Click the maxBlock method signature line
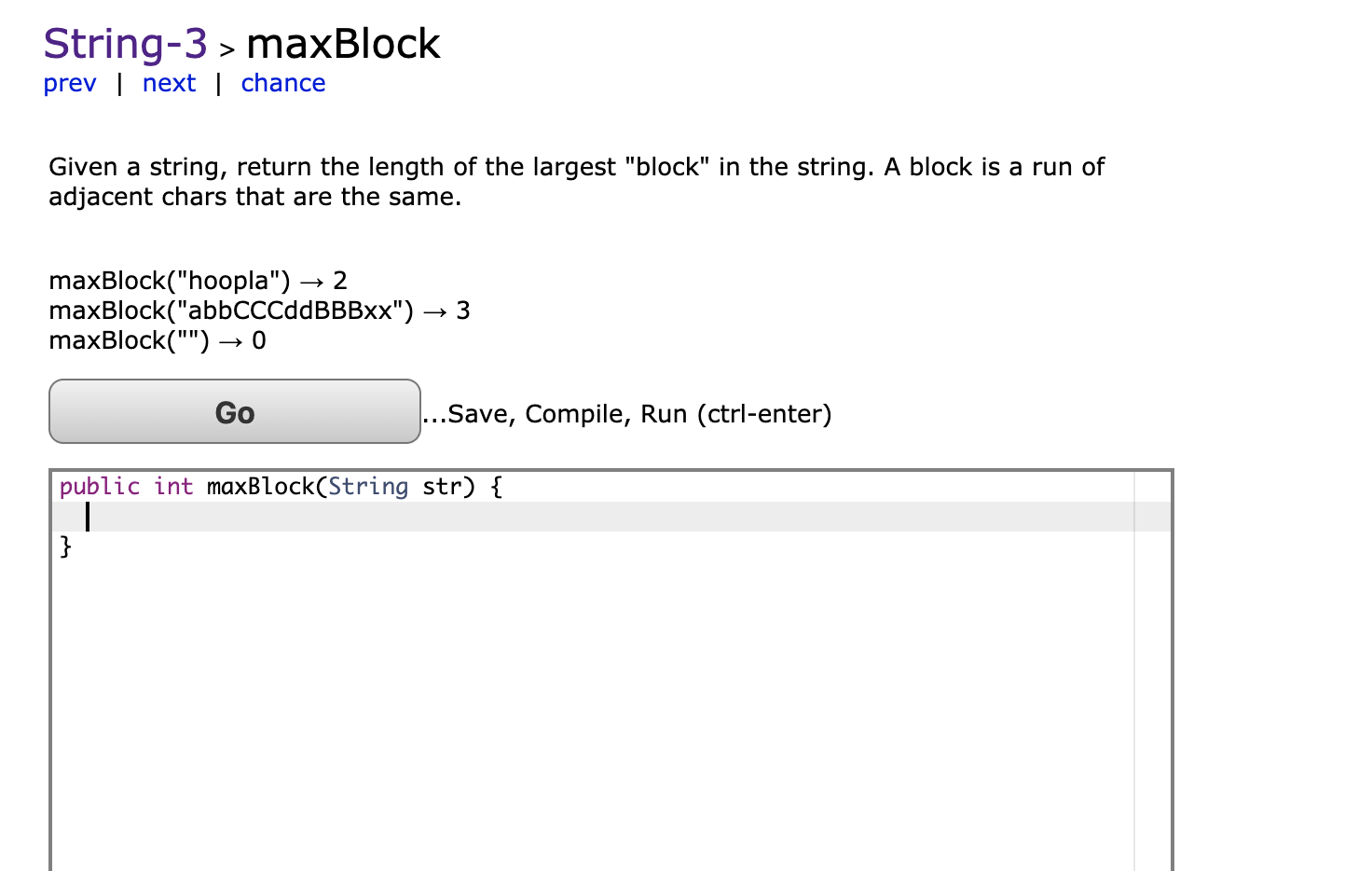Screen dimensions: 1372x871 280,486
